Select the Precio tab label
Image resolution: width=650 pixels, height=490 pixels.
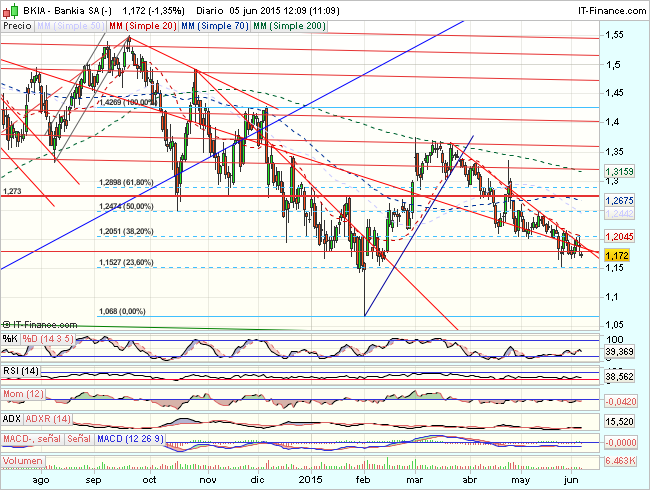(x=17, y=23)
